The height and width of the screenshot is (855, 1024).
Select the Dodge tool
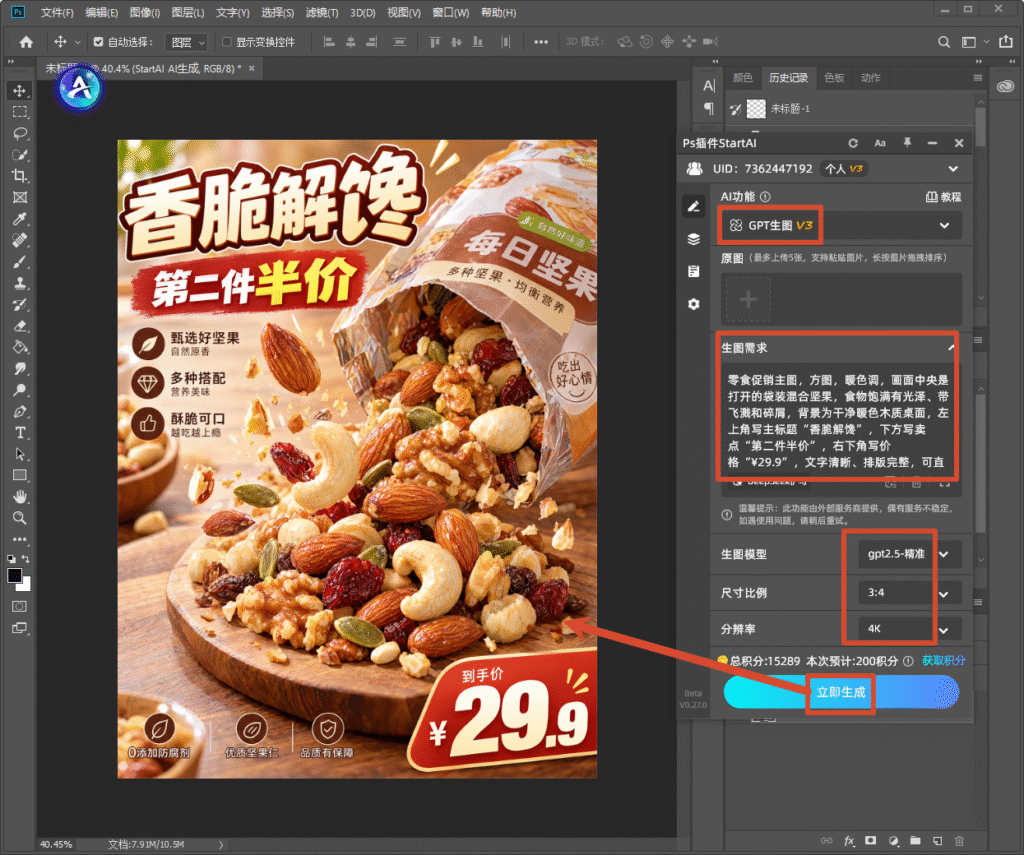(20, 390)
